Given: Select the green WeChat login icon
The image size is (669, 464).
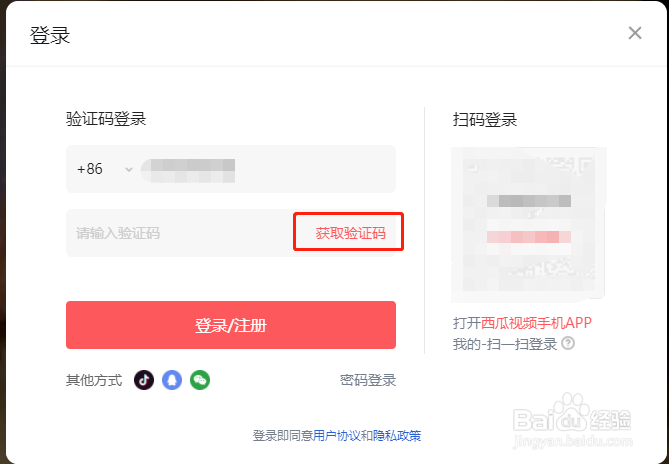Looking at the screenshot, I should [x=200, y=380].
